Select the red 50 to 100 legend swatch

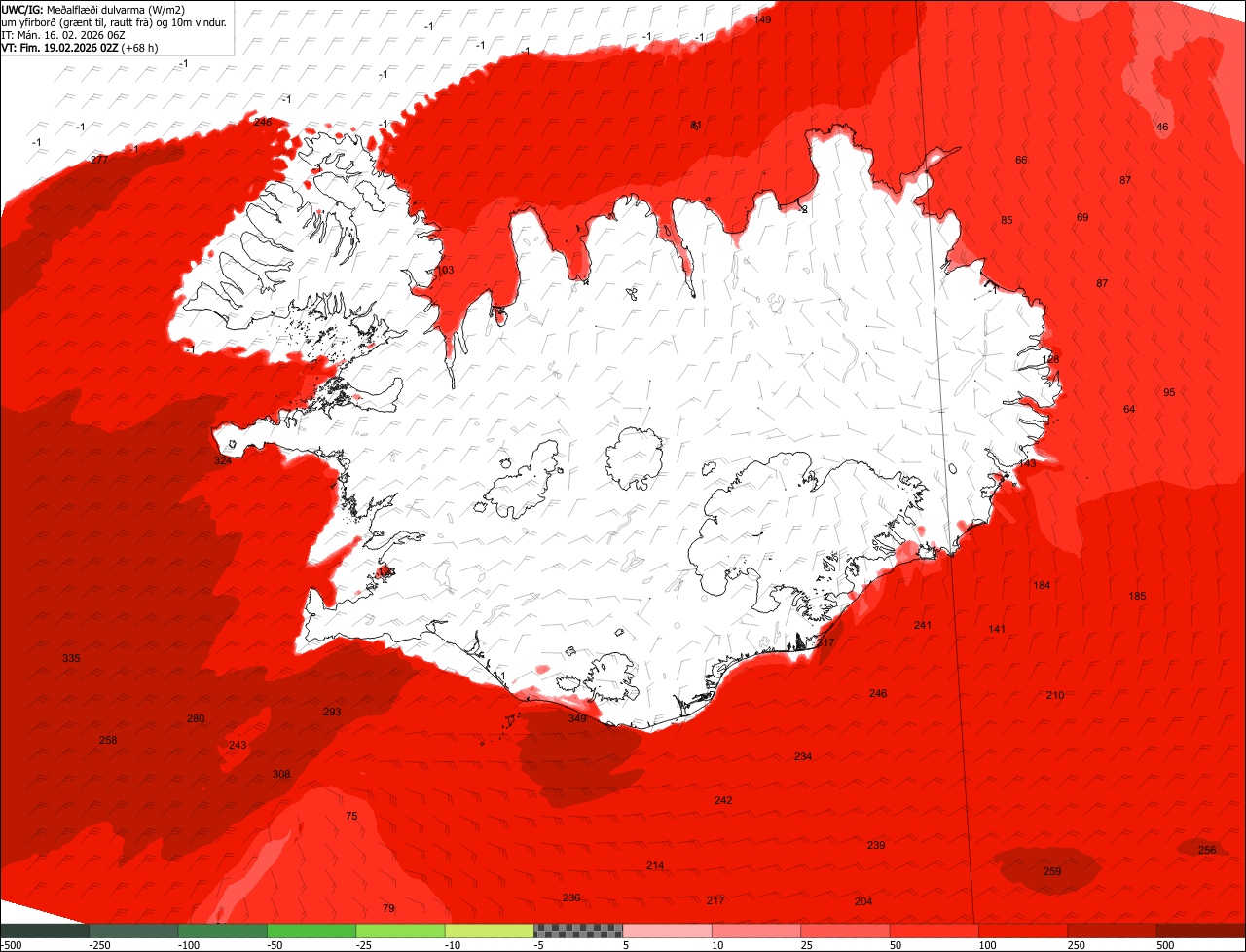934,932
